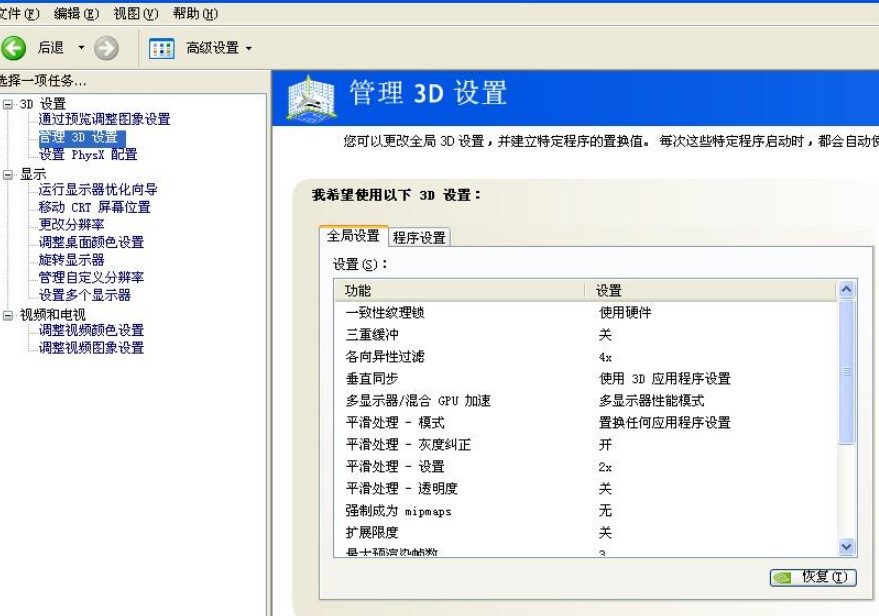Screen dimensions: 879x616
Task: Click the green Back arrow icon
Action: point(13,48)
